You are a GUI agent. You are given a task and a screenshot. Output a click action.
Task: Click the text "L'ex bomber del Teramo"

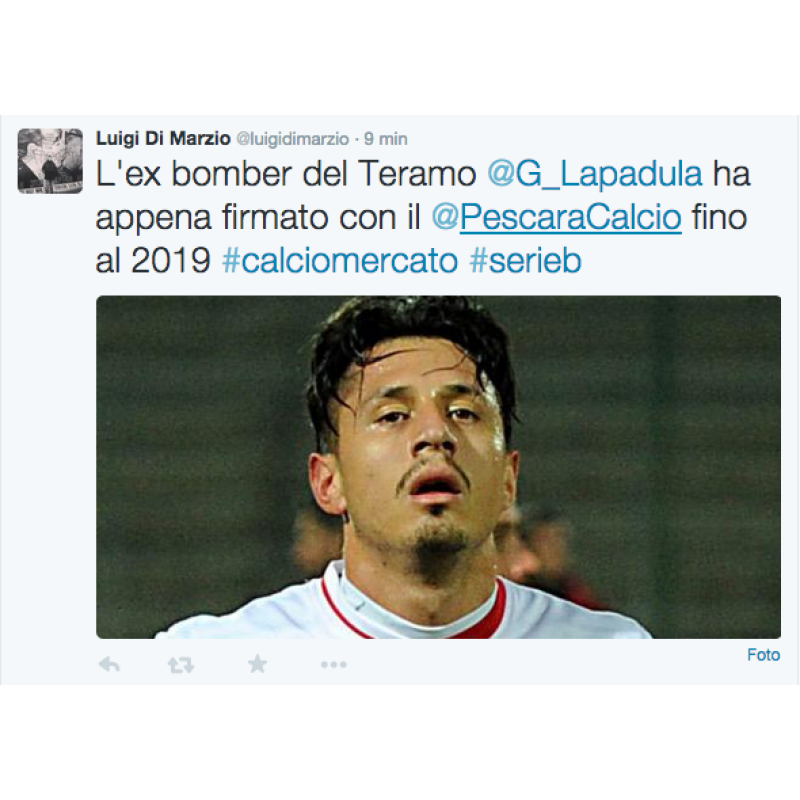286,174
